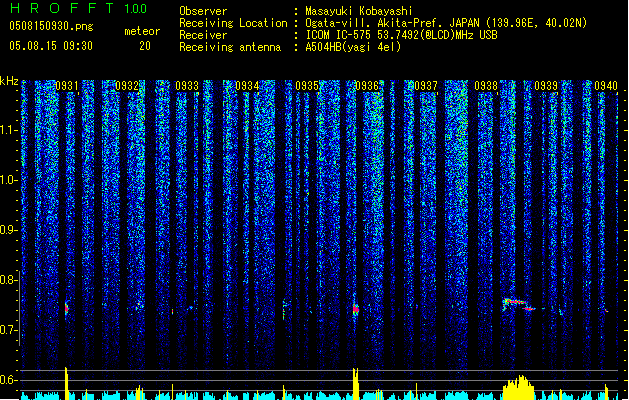Click antenna value A504HB(yagi 4el)
This screenshot has height=400, width=629.
point(353,47)
